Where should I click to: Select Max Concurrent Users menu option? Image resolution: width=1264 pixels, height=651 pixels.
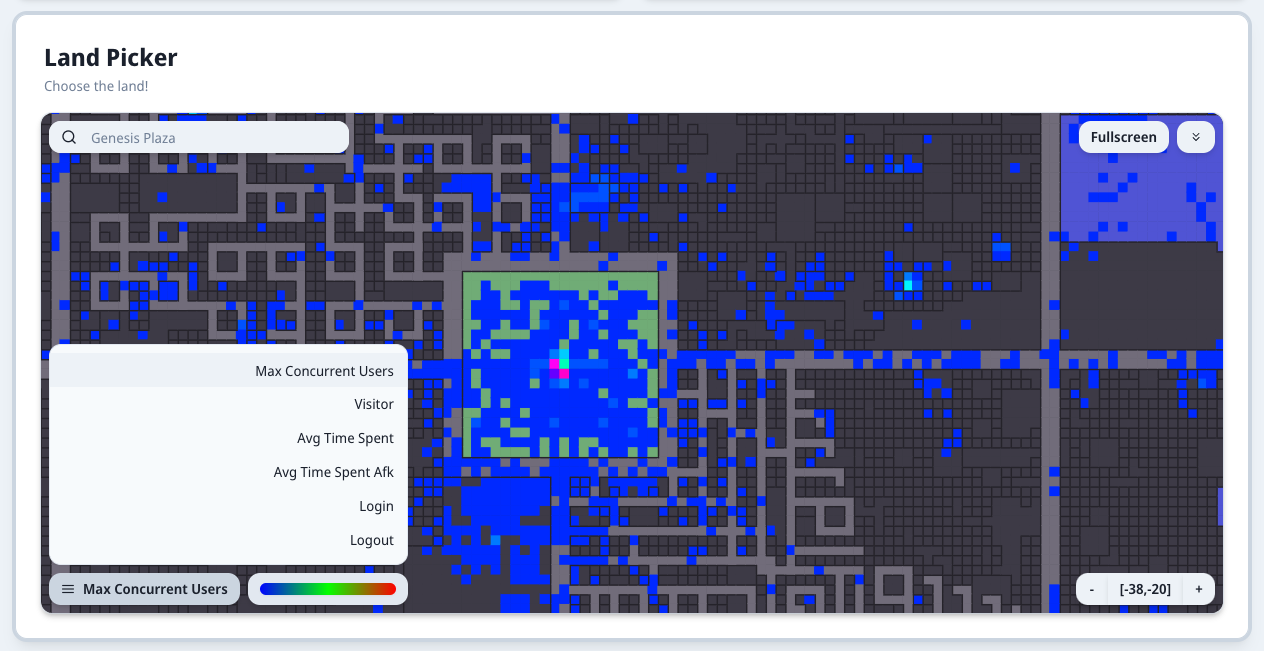click(228, 371)
